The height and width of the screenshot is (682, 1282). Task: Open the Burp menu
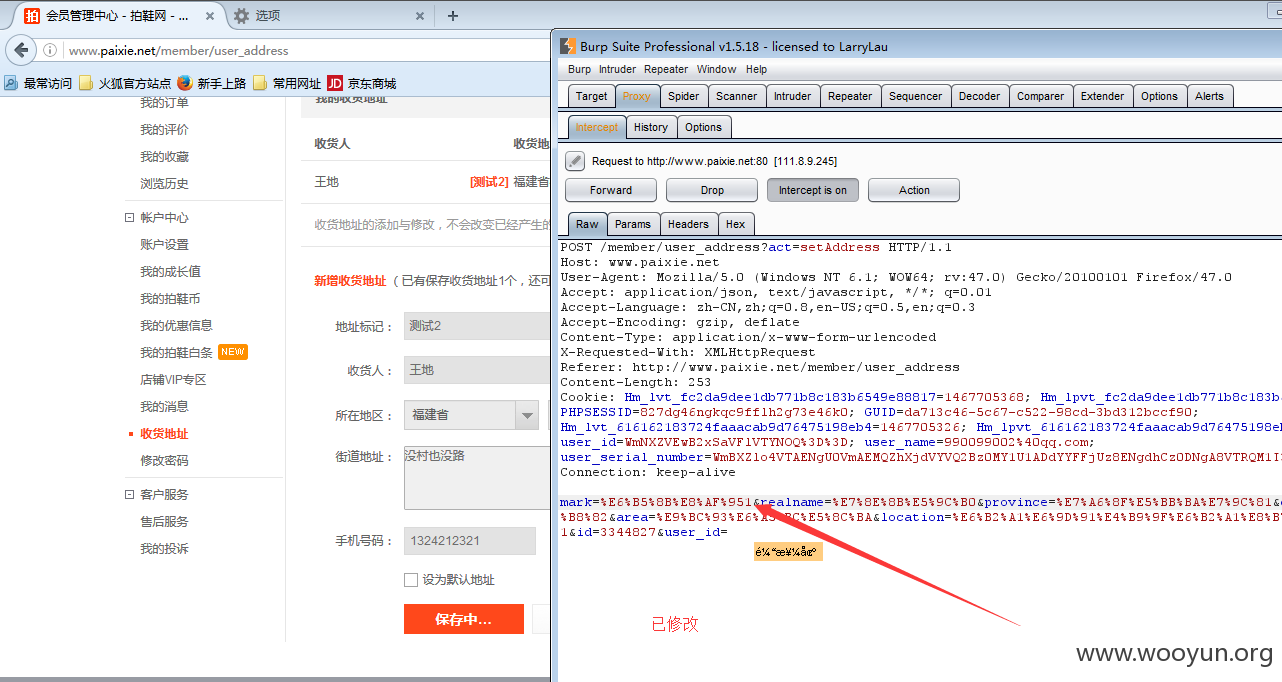[x=579, y=69]
